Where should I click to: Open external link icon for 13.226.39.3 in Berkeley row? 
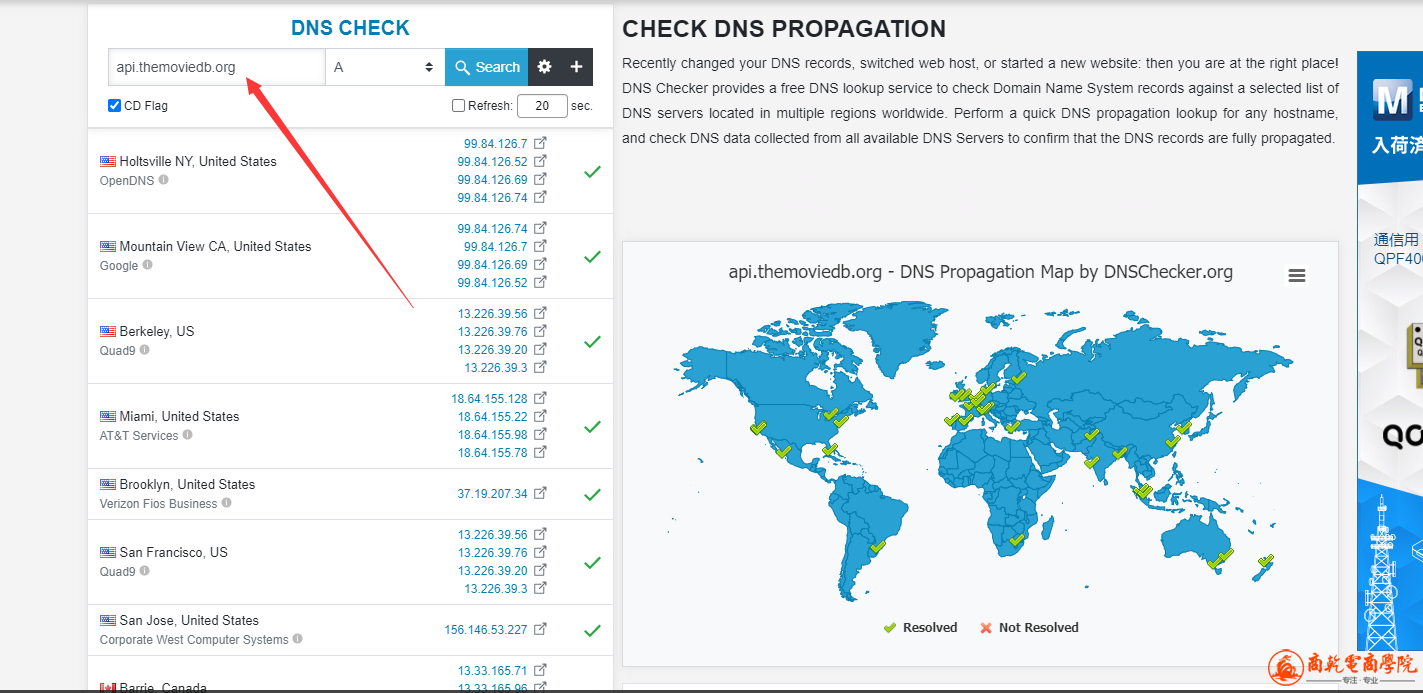click(x=540, y=367)
